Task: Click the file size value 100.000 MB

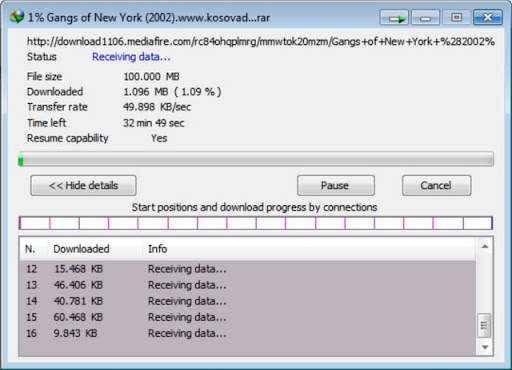Action: [152, 77]
